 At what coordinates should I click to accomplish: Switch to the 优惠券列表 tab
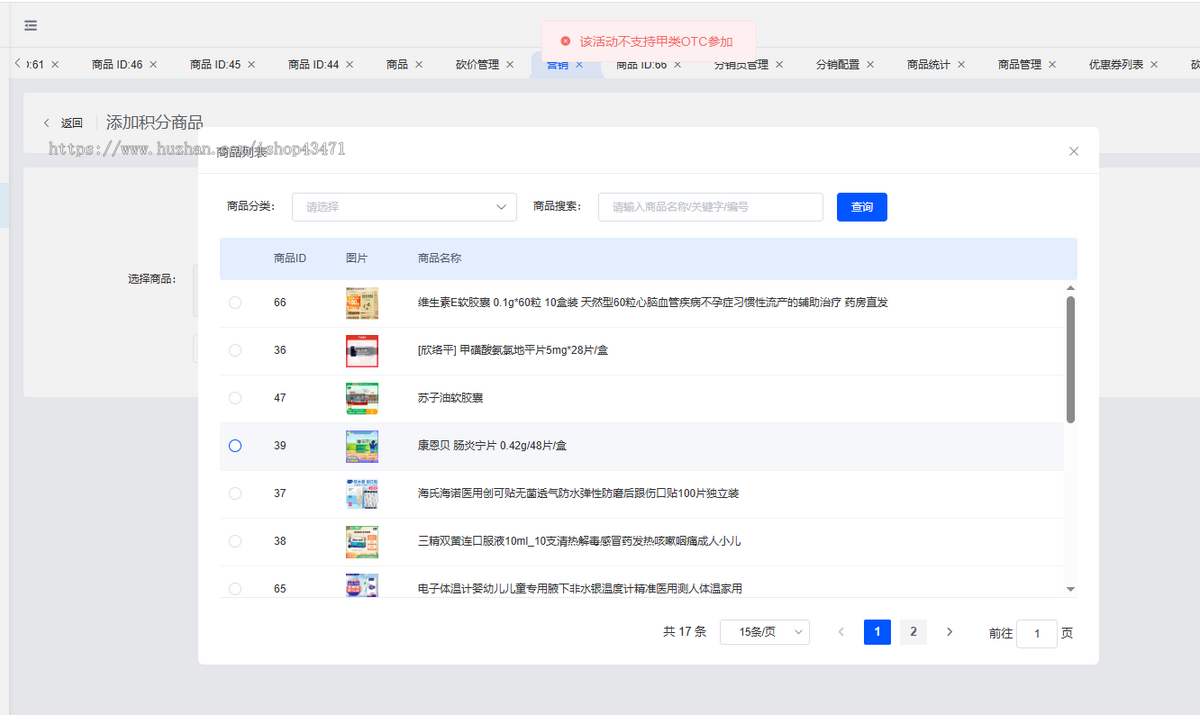(x=1116, y=64)
